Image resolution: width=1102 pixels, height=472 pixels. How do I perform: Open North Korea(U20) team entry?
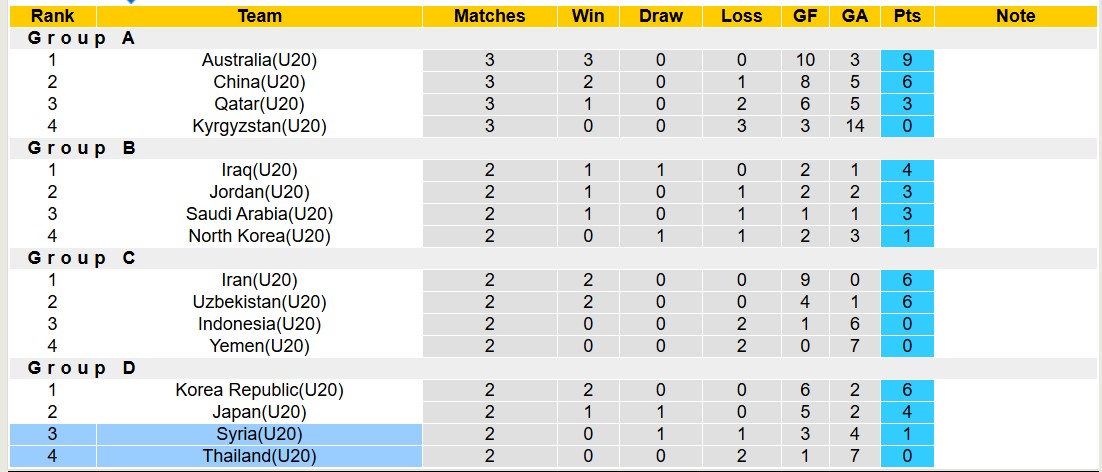(260, 236)
